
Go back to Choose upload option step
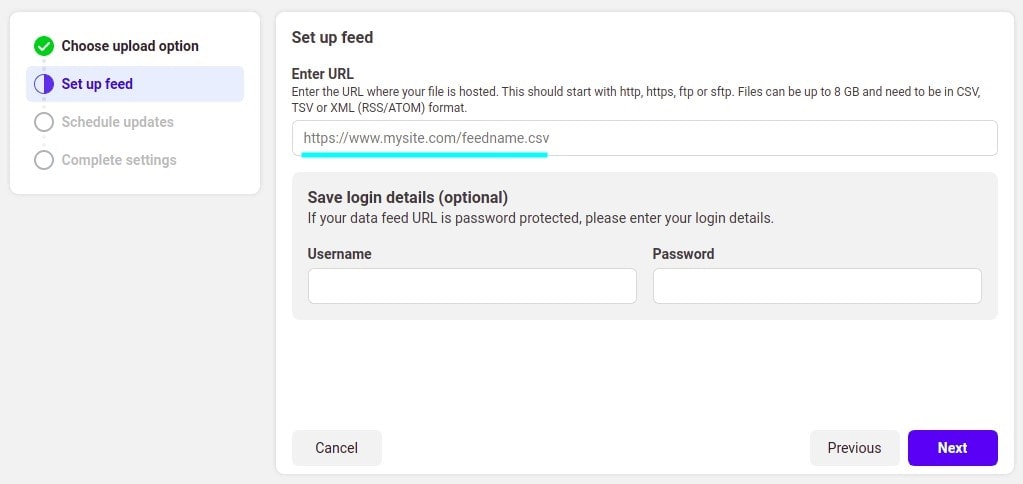pyautogui.click(x=130, y=46)
